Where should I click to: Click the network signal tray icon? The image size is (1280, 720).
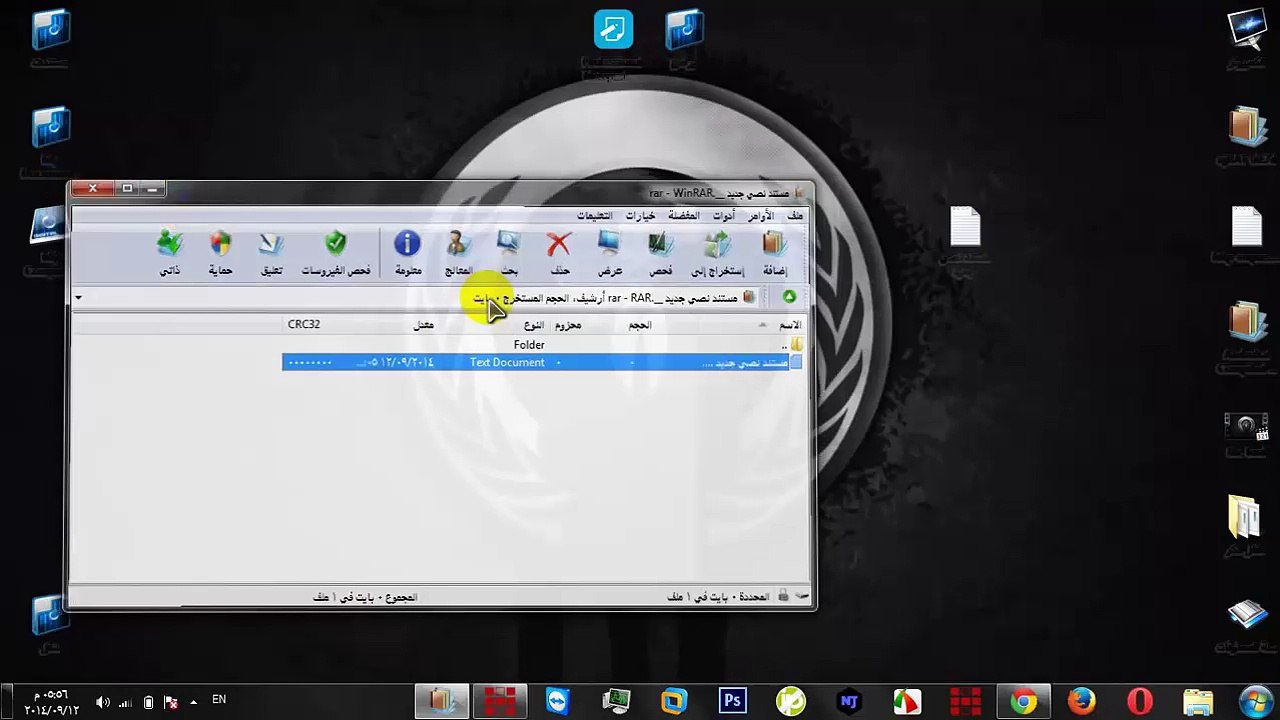point(125,702)
